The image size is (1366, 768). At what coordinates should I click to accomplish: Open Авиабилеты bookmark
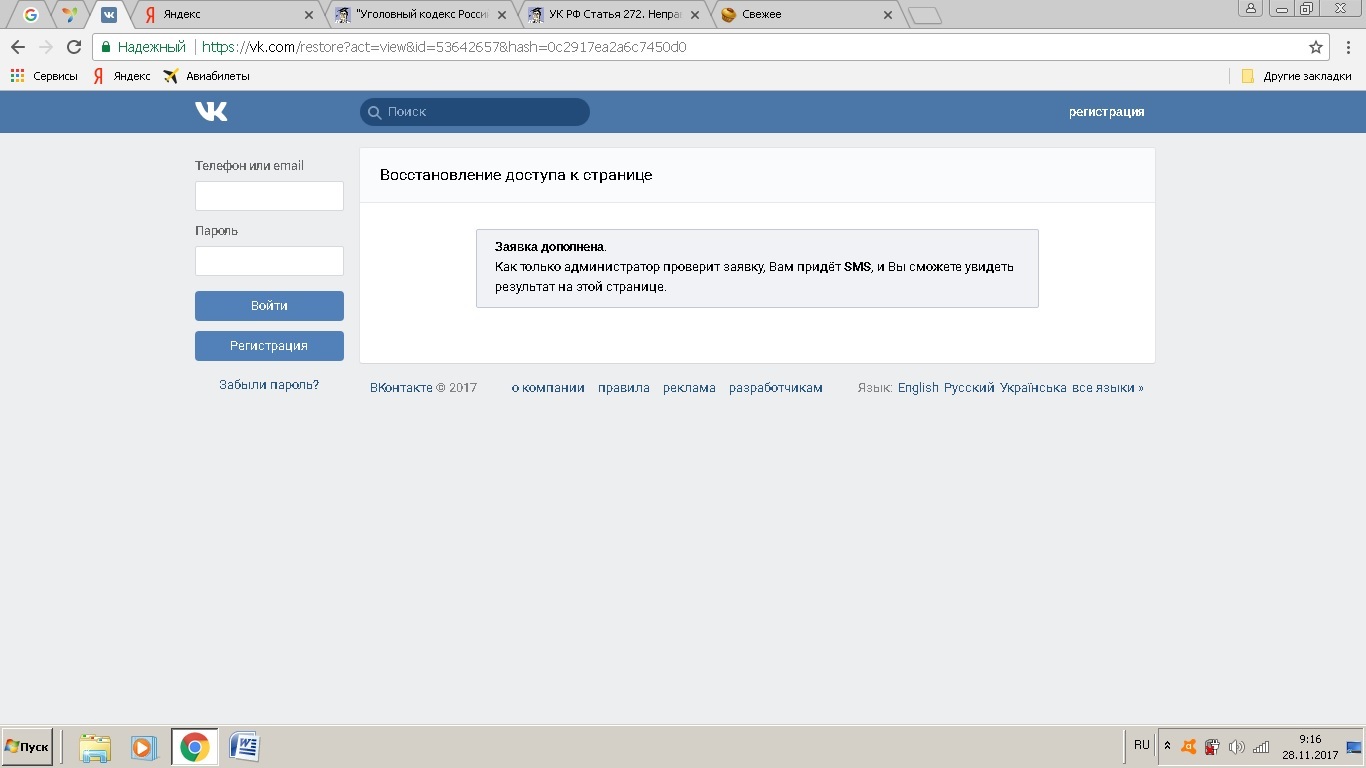[206, 76]
